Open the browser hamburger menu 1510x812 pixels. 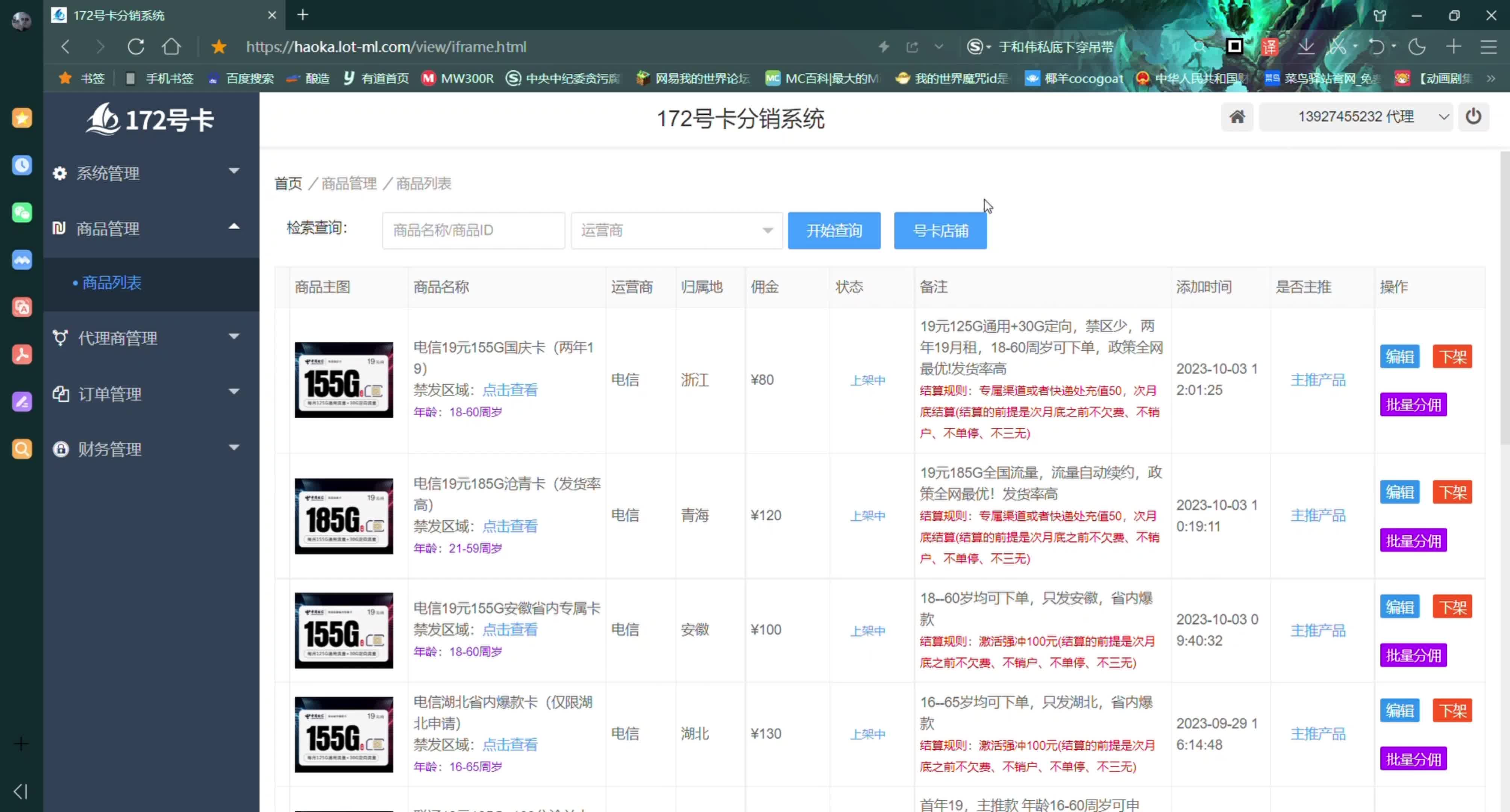click(1488, 46)
